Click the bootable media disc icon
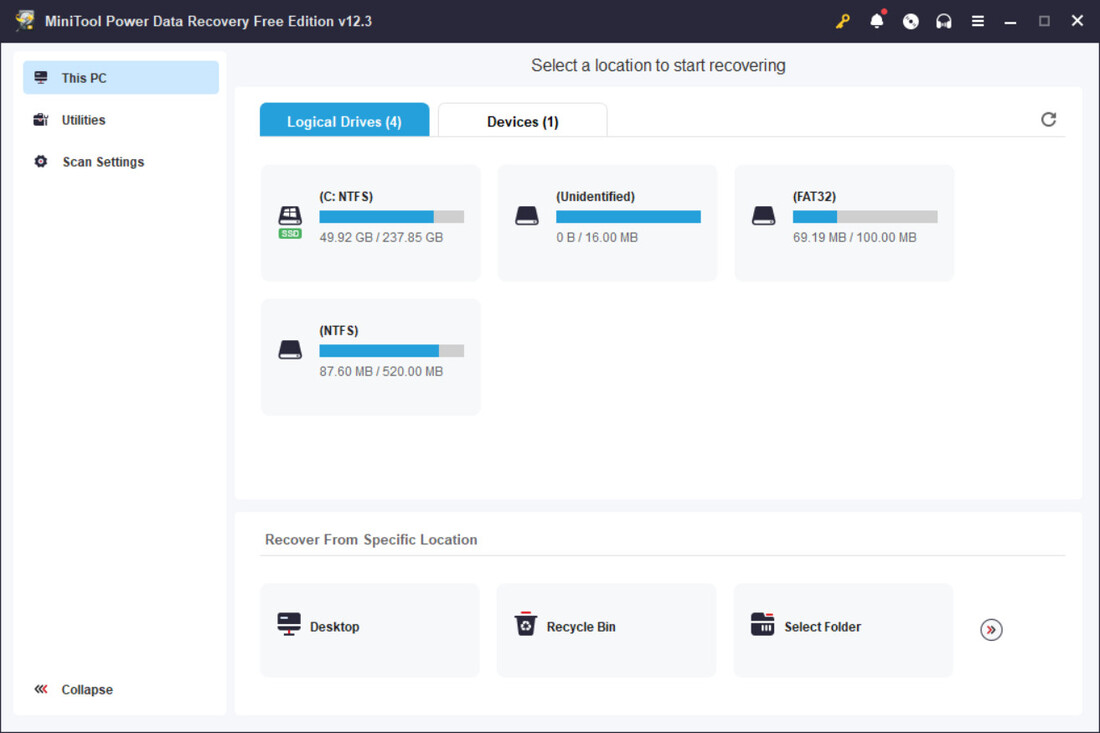Image resolution: width=1100 pixels, height=733 pixels. coord(911,21)
